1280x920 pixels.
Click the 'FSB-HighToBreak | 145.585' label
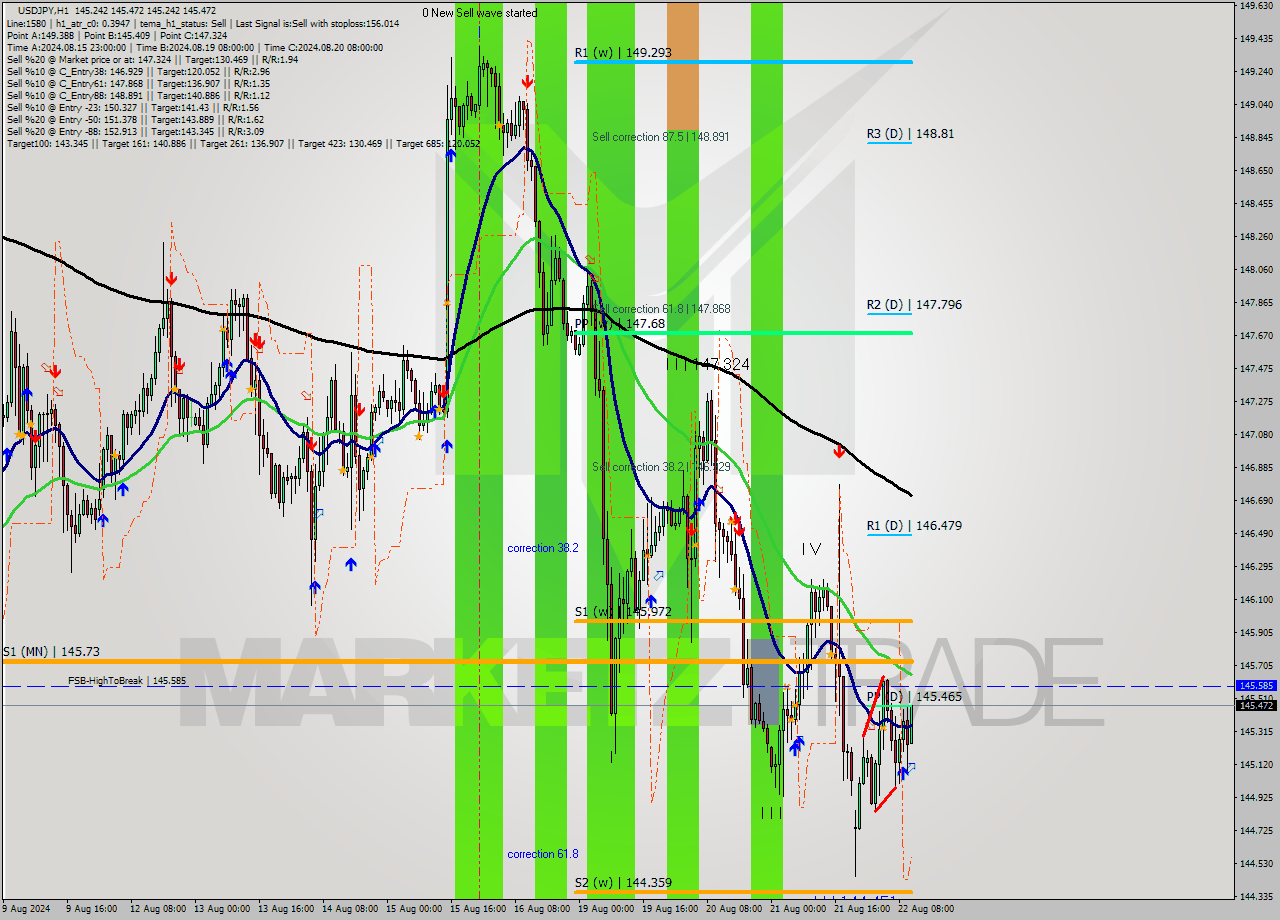[x=127, y=681]
